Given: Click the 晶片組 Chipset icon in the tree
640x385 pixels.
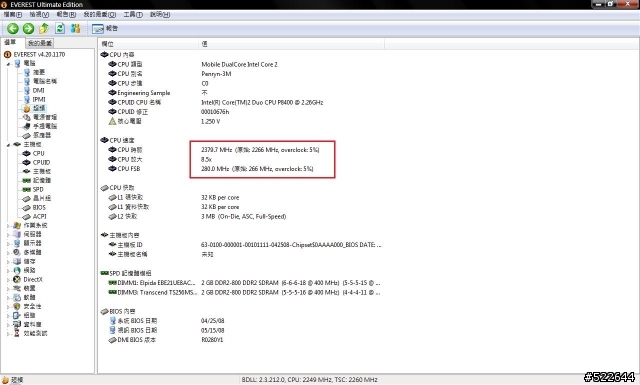Looking at the screenshot, I should (x=27, y=198).
